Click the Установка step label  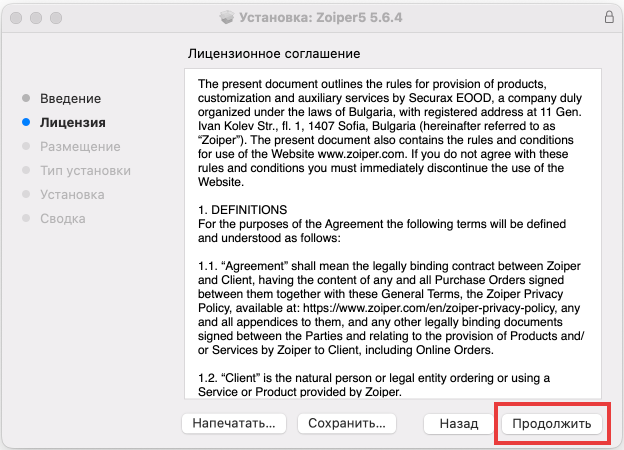point(72,195)
